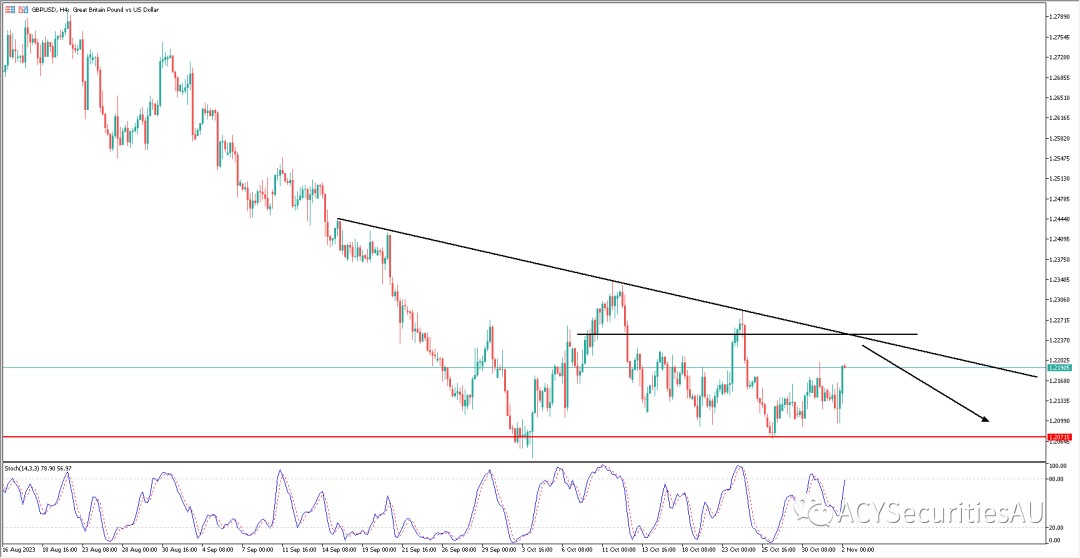1080x558 pixels.
Task: Select the short black horizontal resistance line
Action: click(x=747, y=334)
